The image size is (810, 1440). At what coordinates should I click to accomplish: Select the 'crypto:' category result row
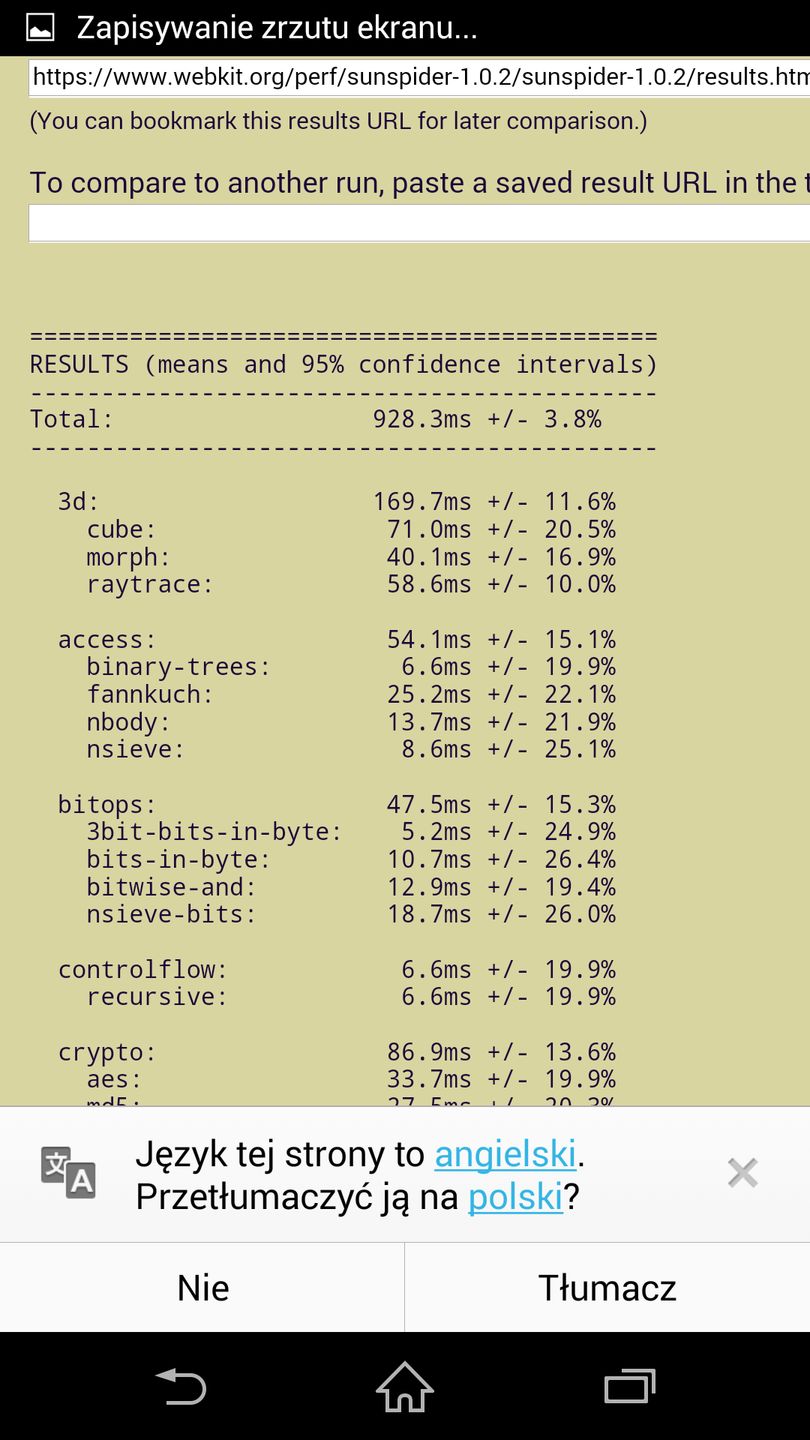click(x=336, y=1052)
